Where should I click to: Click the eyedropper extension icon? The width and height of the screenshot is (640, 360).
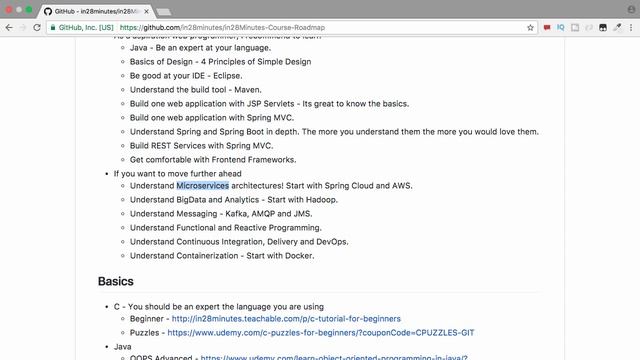[617, 27]
